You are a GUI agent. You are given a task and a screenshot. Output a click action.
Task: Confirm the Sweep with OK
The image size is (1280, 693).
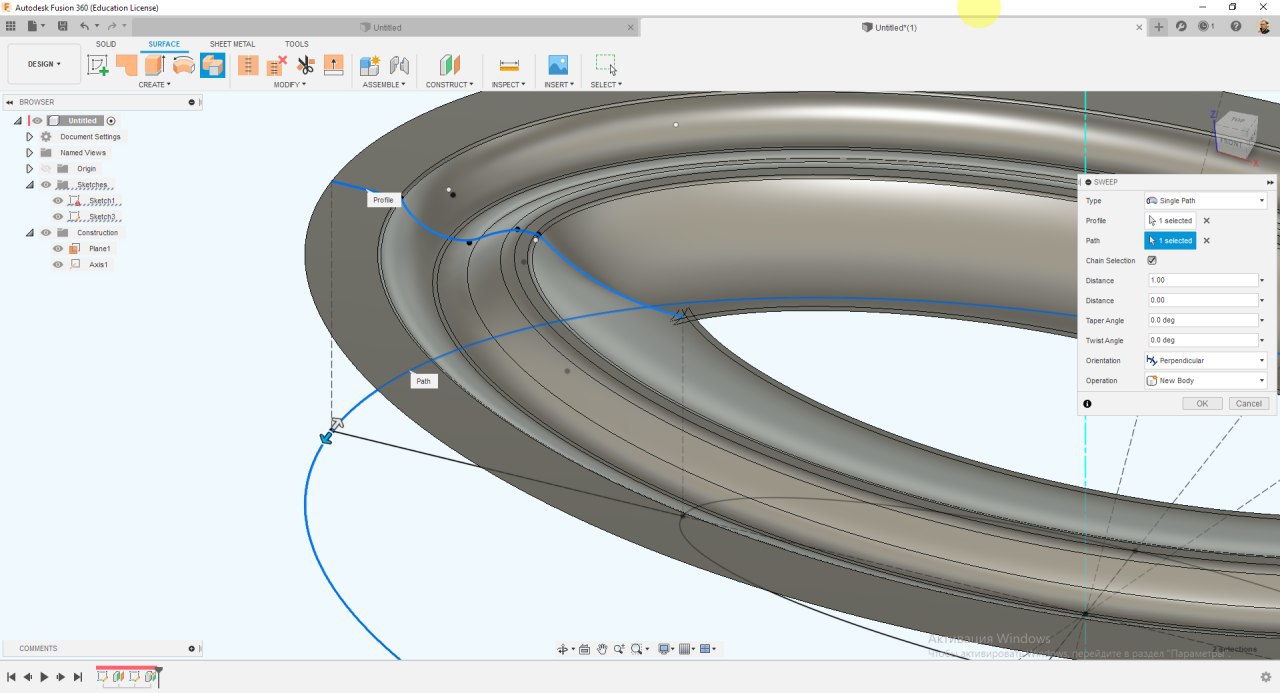point(1202,403)
